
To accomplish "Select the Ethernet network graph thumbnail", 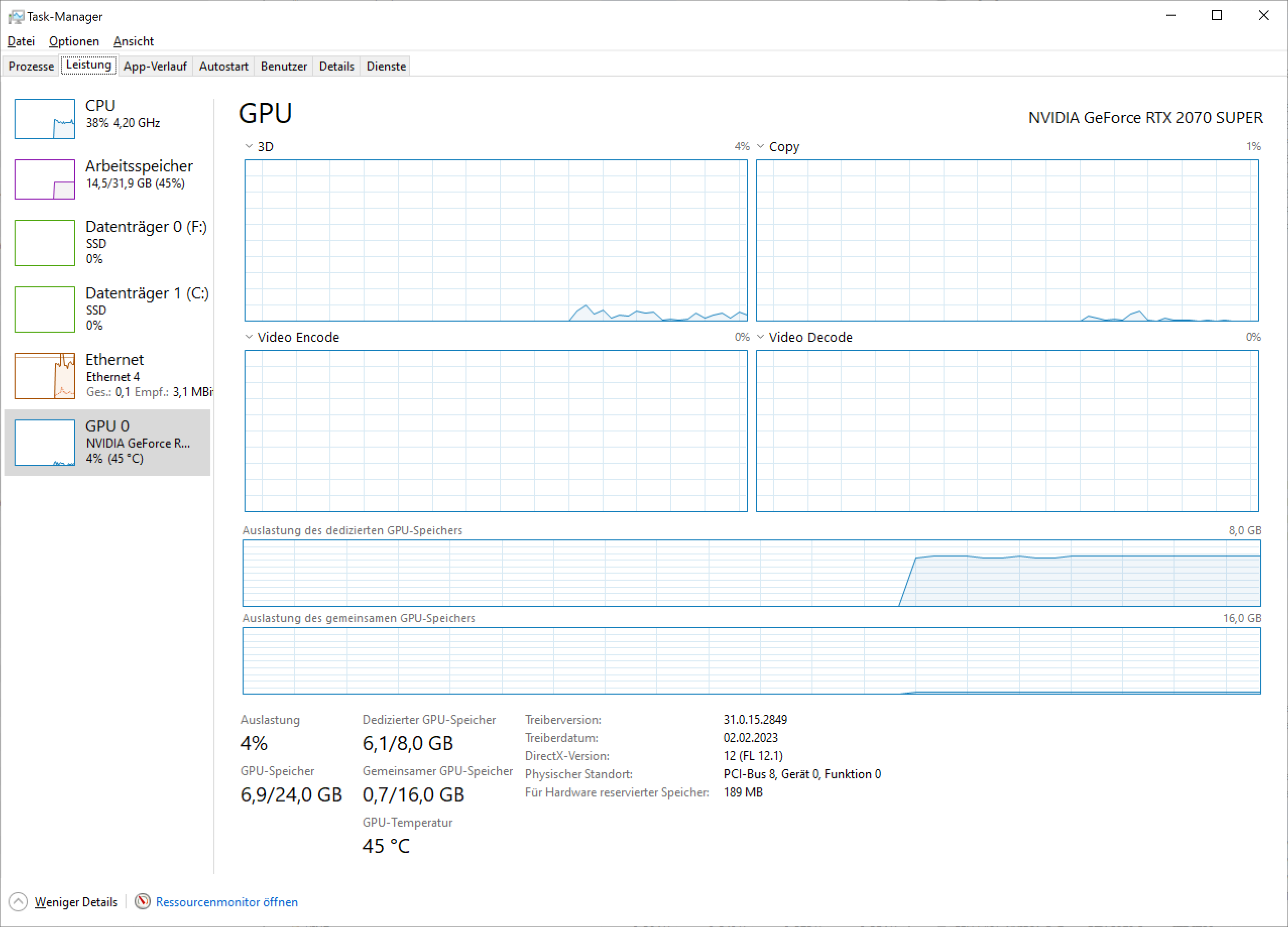I will coord(44,376).
